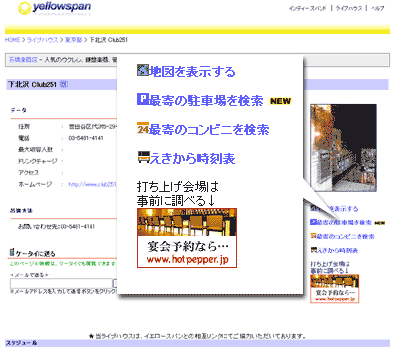The image size is (400, 362).
Task: Open ヘルプ top menu item
Action: pyautogui.click(x=377, y=8)
